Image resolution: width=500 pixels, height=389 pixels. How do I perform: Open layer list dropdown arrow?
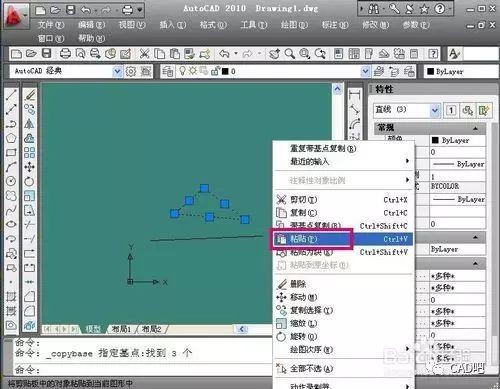click(x=365, y=71)
